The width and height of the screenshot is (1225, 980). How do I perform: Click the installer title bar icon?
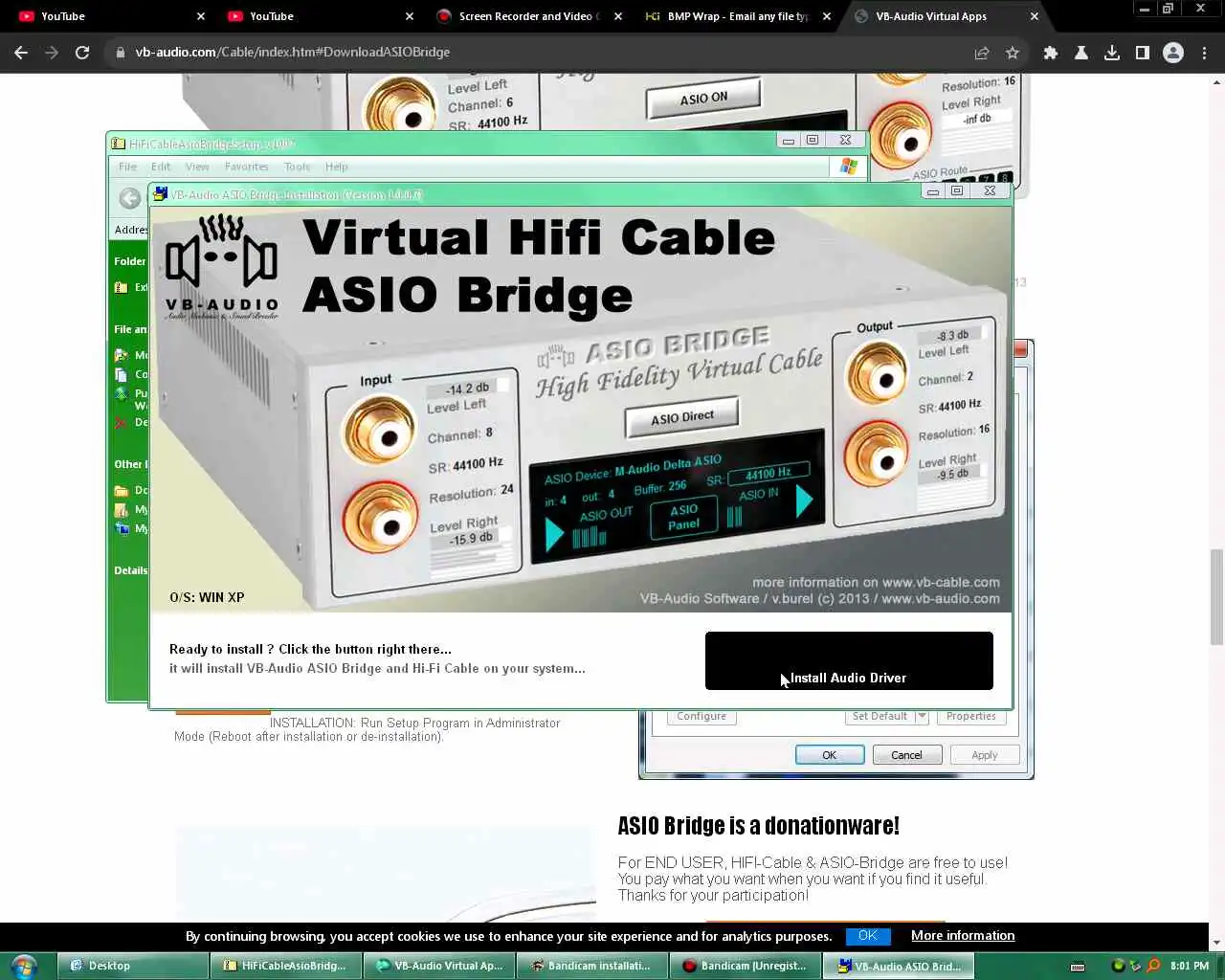point(161,194)
